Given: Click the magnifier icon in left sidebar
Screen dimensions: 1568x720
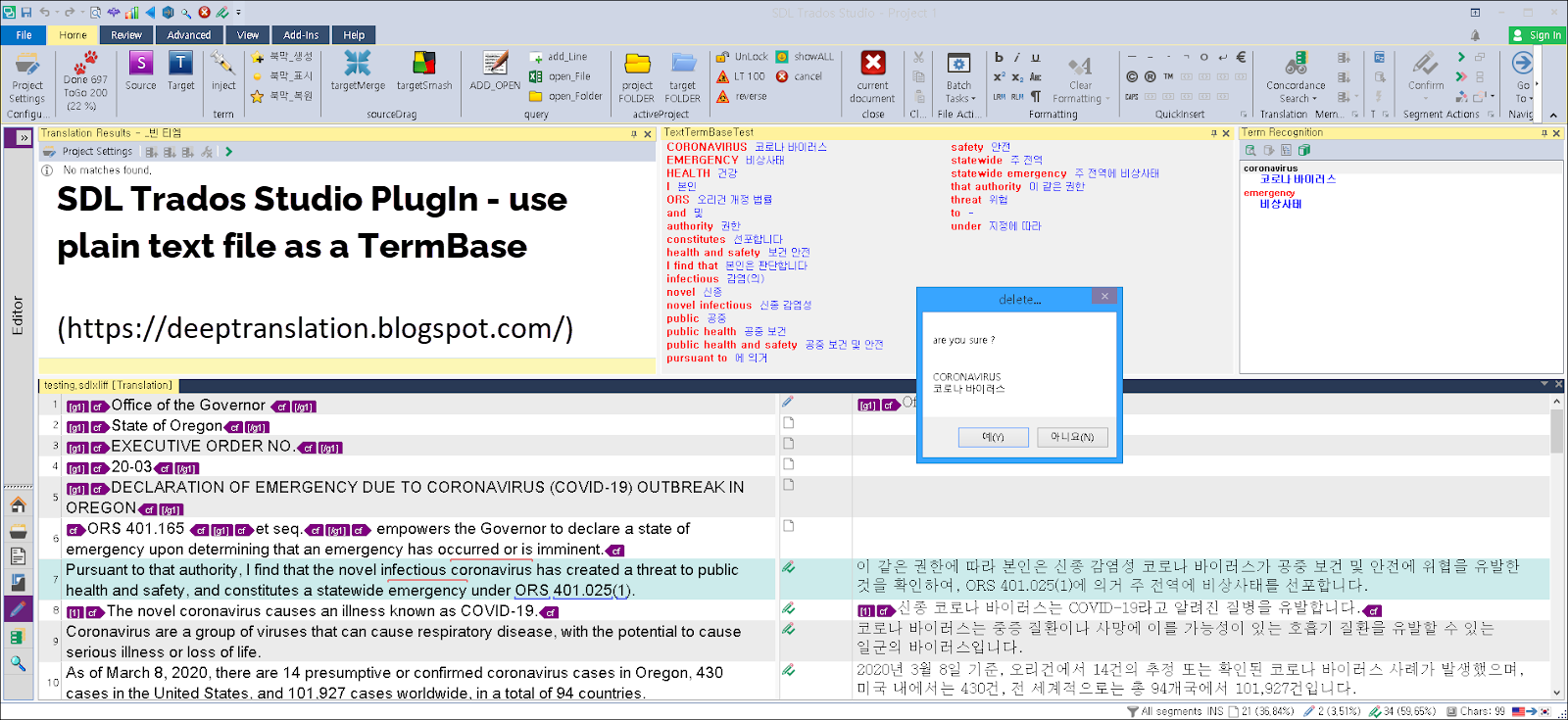Looking at the screenshot, I should [x=18, y=664].
